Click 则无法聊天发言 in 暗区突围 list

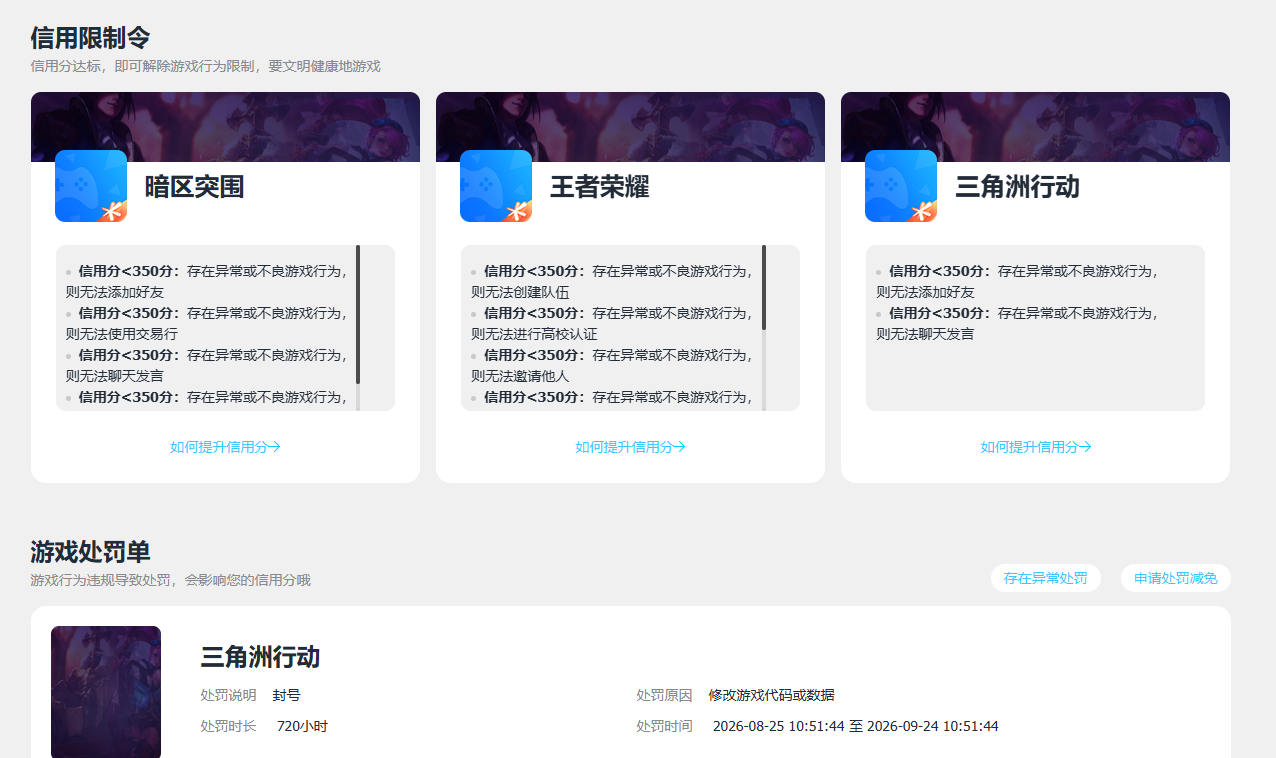pyautogui.click(x=115, y=376)
